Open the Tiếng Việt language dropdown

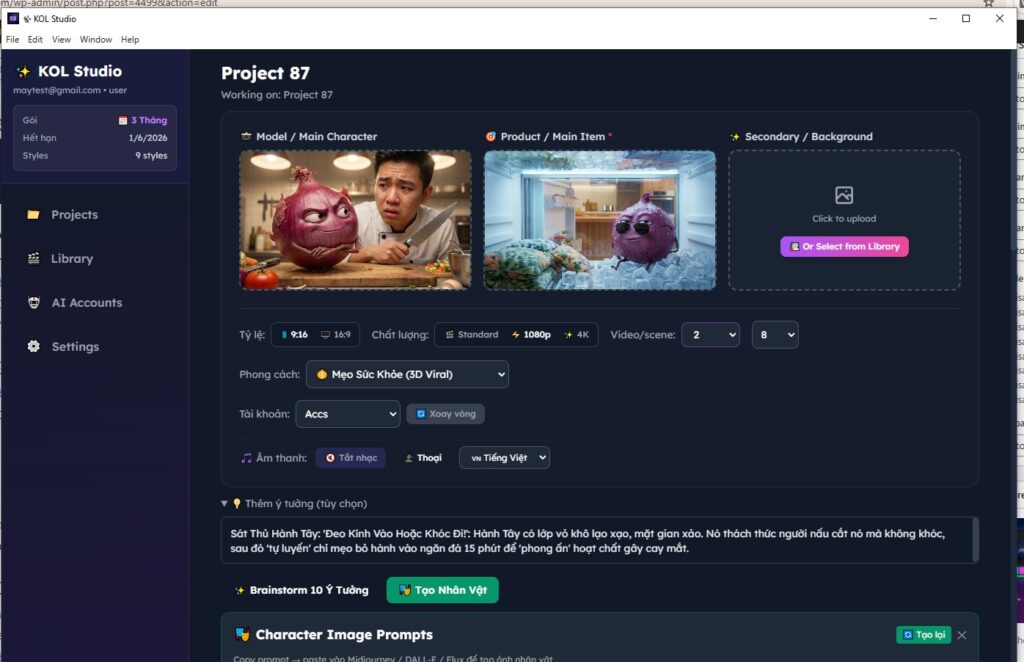pyautogui.click(x=504, y=458)
